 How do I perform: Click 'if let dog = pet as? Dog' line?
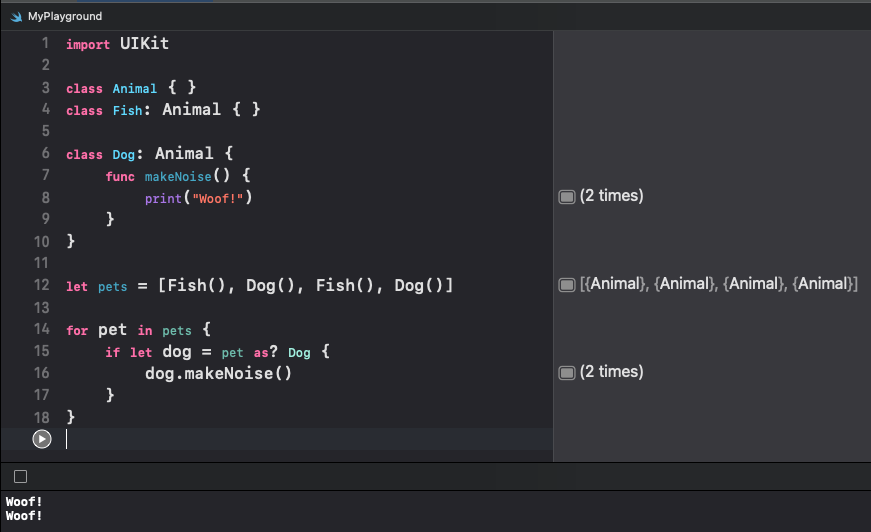coord(218,352)
